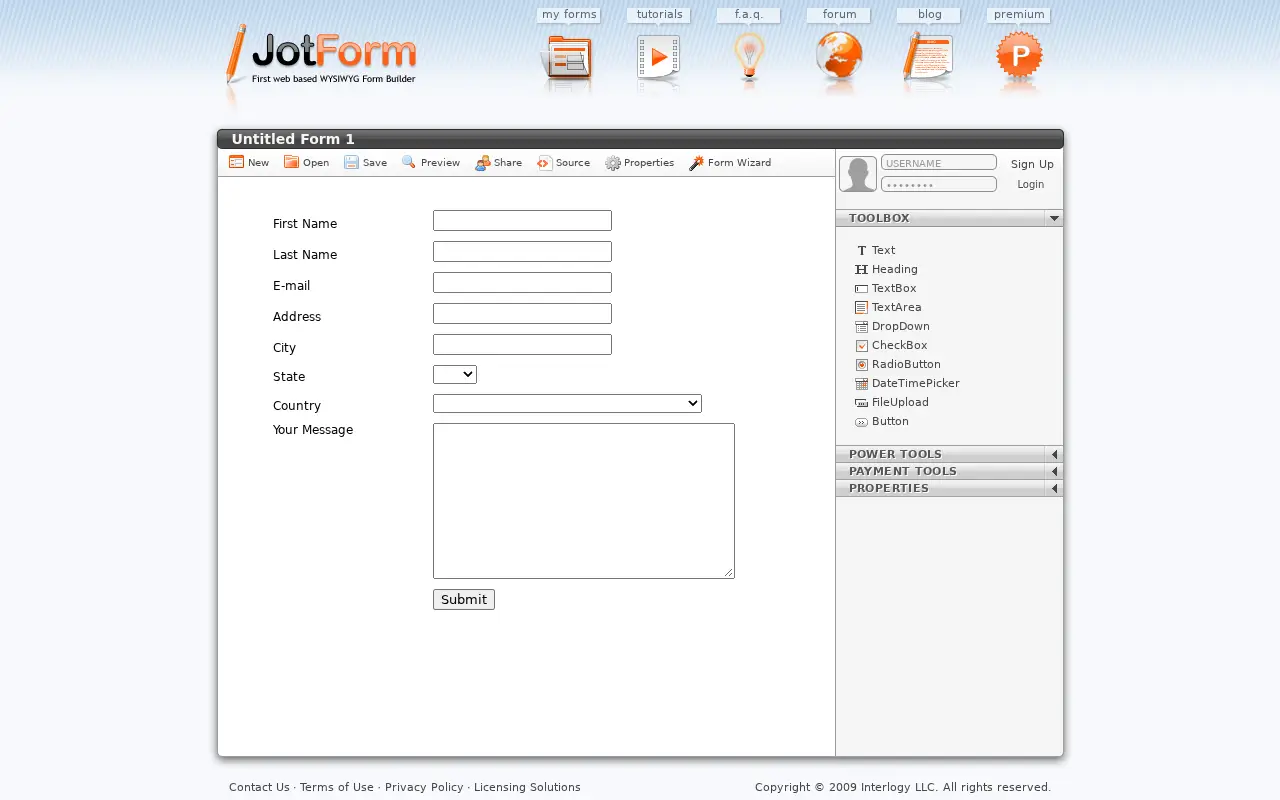
Task: Open the Properties gear toolbar icon
Action: tap(613, 163)
